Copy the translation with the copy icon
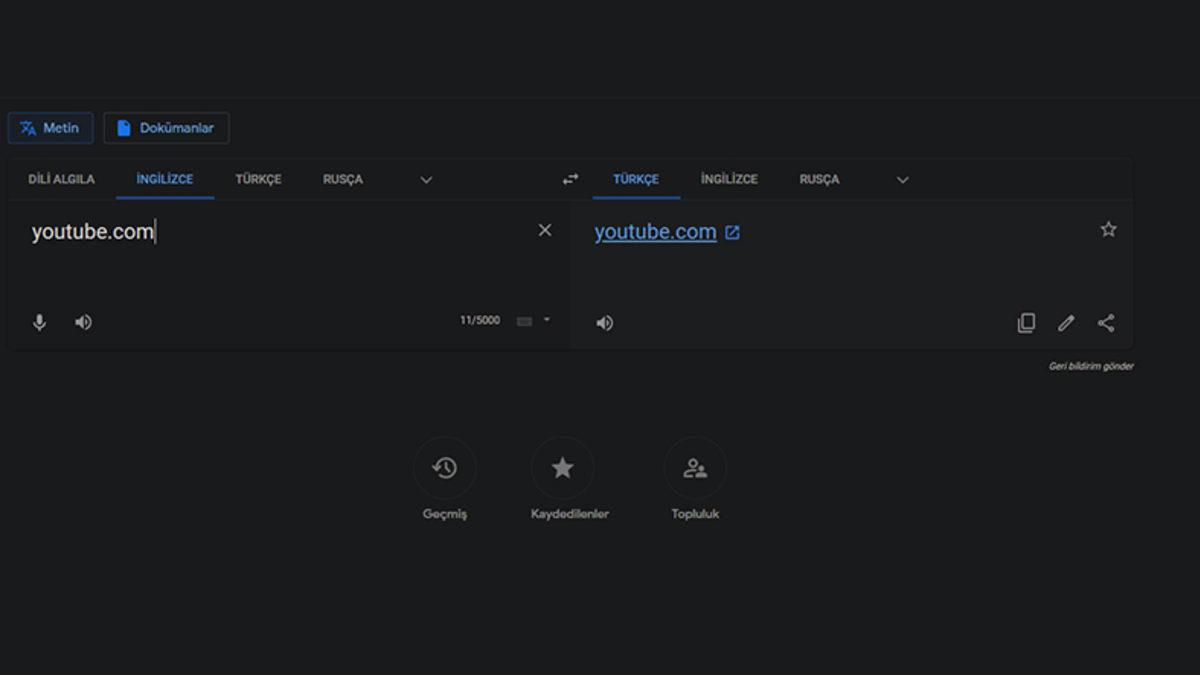Screen dimensions: 1200x675 click(1026, 323)
